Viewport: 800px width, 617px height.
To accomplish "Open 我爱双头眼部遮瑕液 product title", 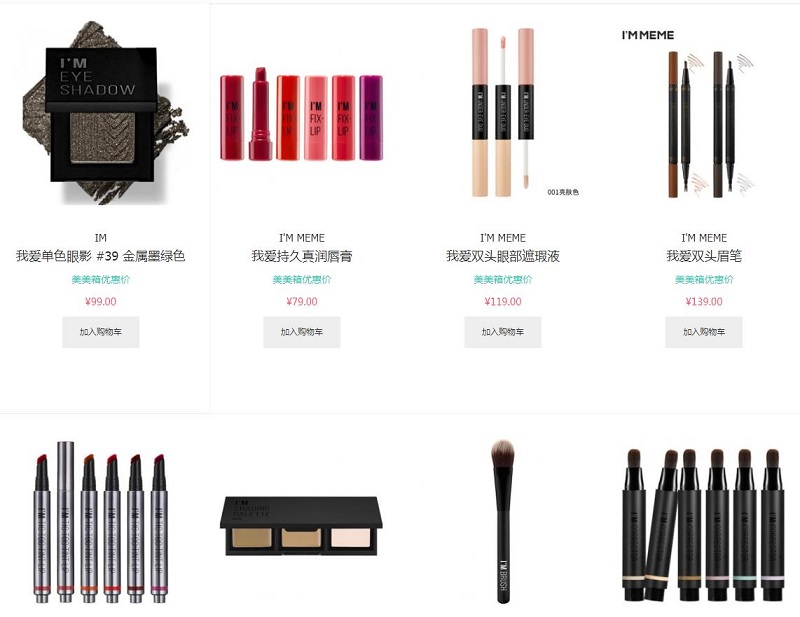I will point(503,256).
